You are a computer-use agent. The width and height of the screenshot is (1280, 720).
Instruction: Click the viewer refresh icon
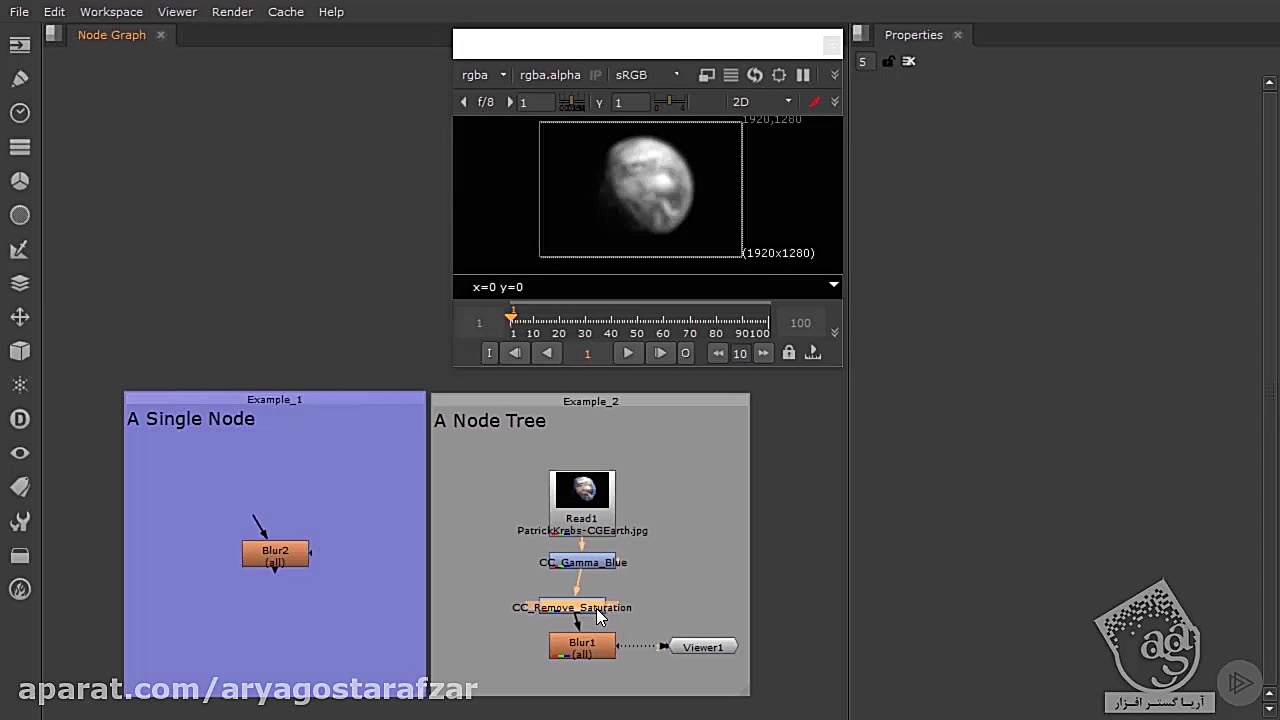(755, 75)
